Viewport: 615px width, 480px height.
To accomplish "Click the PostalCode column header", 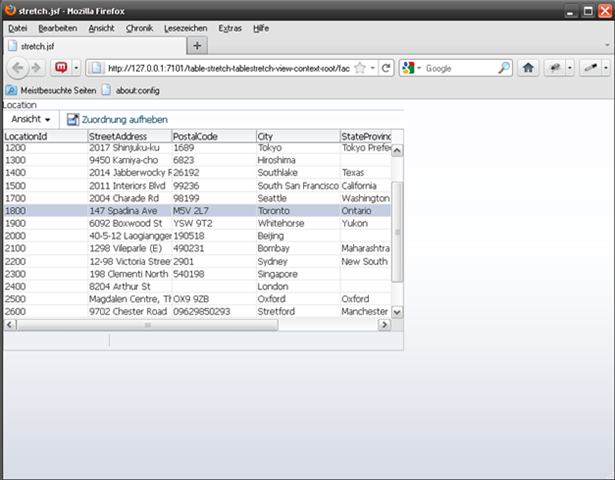I will pos(214,136).
